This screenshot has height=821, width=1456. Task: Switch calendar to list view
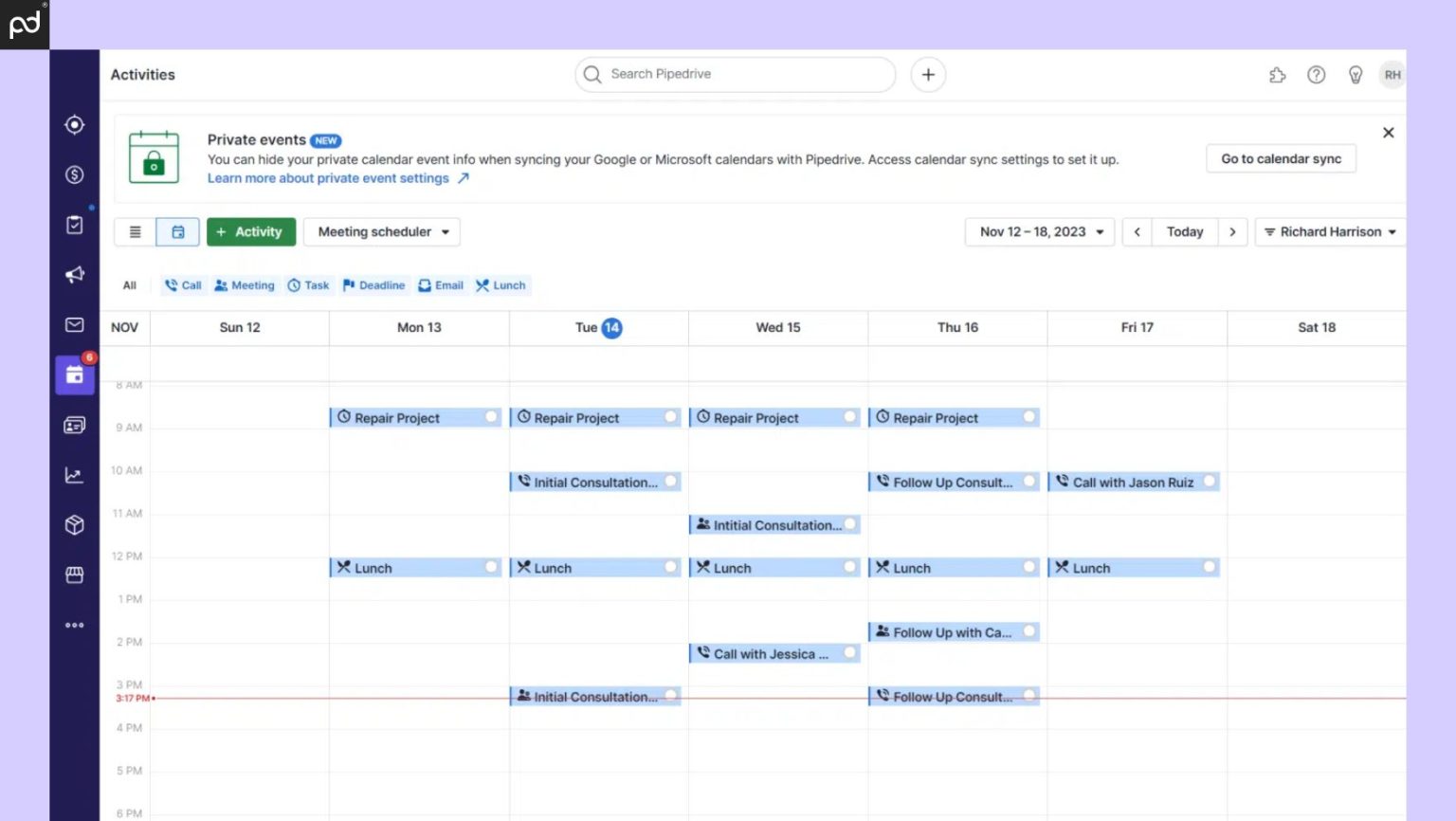coord(135,231)
